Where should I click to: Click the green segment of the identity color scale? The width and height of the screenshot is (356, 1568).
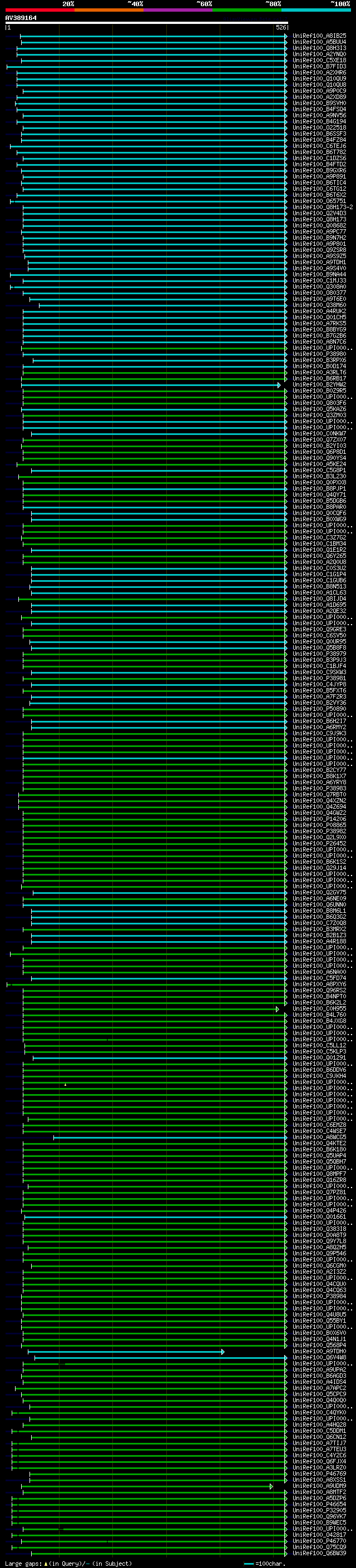[x=247, y=10]
